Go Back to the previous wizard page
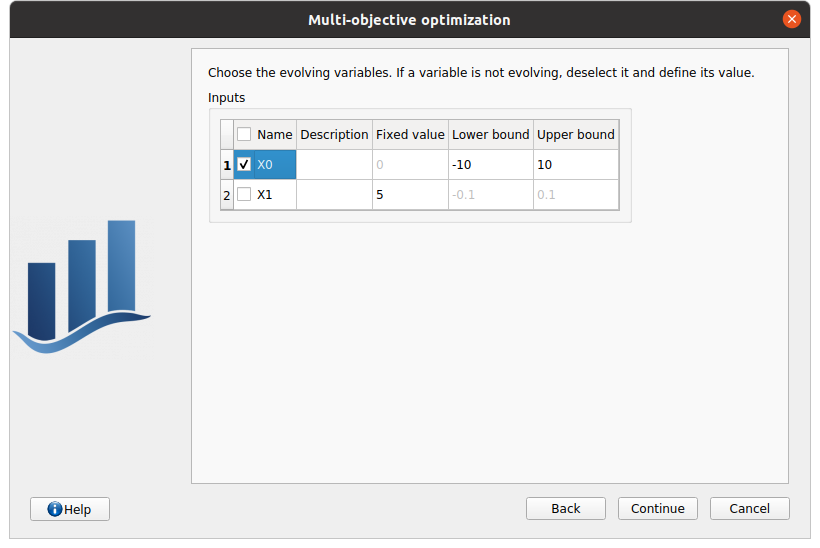This screenshot has height=548, width=820. pyautogui.click(x=565, y=509)
